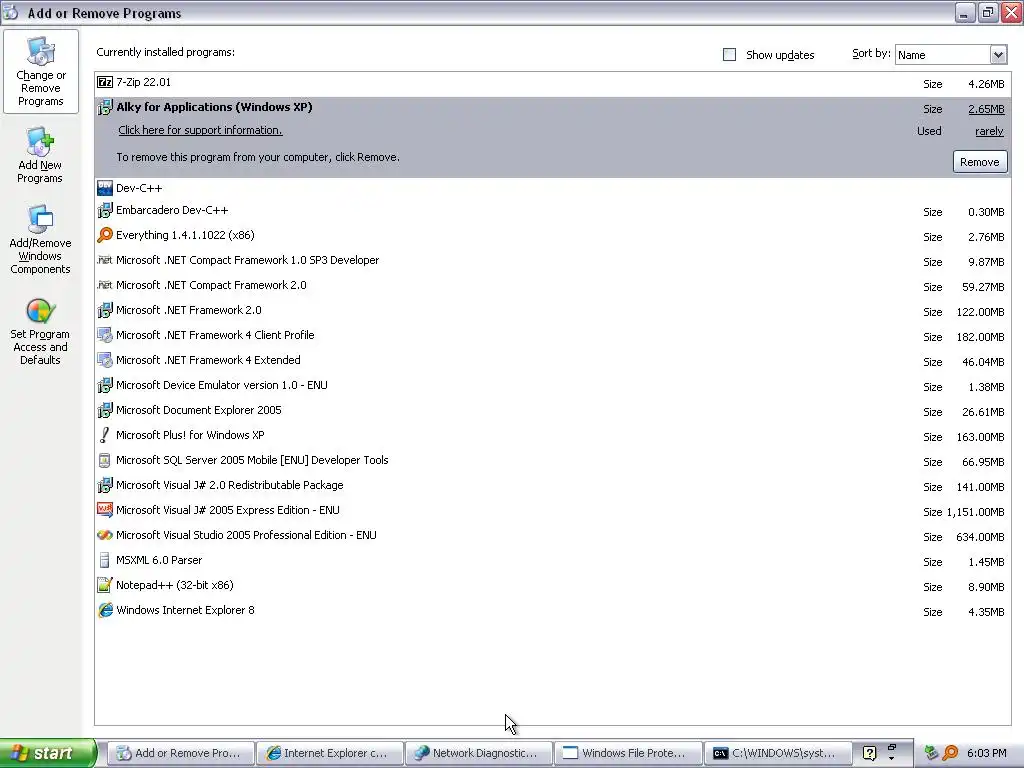Click the Dev-C++ program icon
Image resolution: width=1024 pixels, height=768 pixels.
104,188
